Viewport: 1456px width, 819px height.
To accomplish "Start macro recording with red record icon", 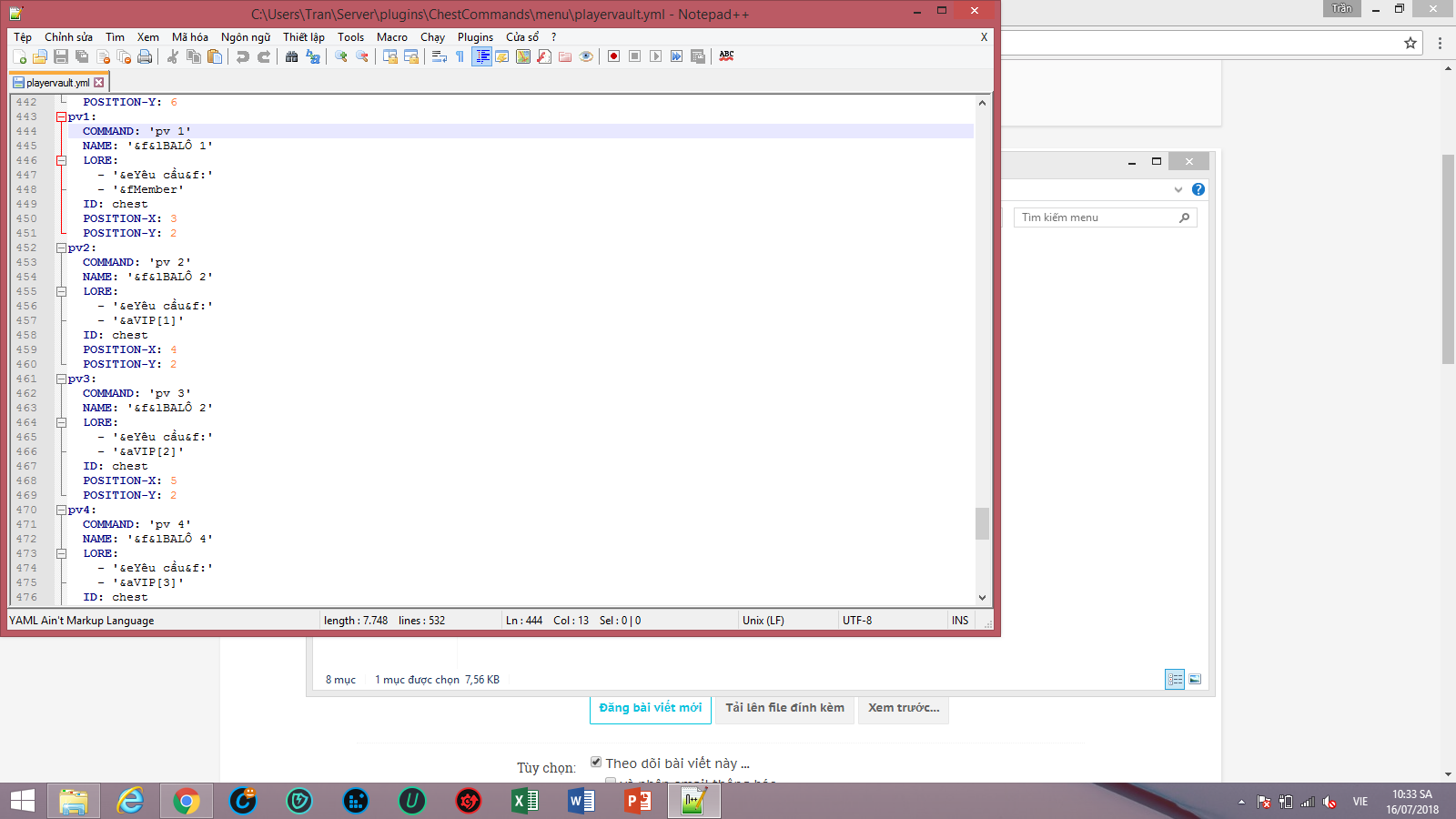I will [x=613, y=56].
